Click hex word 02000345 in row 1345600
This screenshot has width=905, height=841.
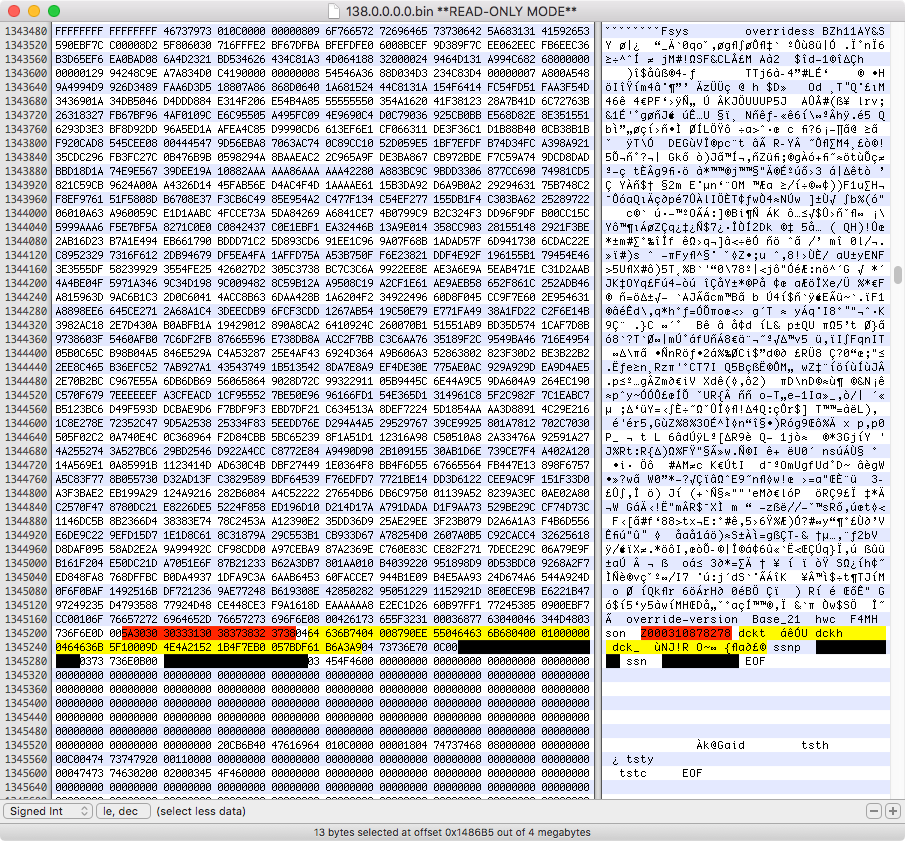click(187, 773)
